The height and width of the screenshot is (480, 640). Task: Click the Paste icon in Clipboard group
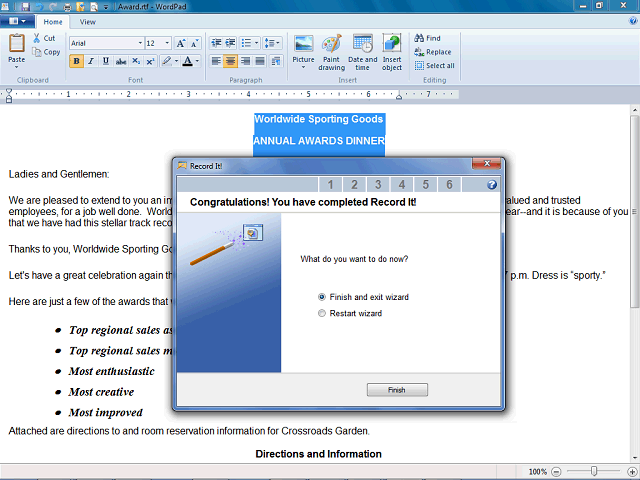pyautogui.click(x=17, y=43)
